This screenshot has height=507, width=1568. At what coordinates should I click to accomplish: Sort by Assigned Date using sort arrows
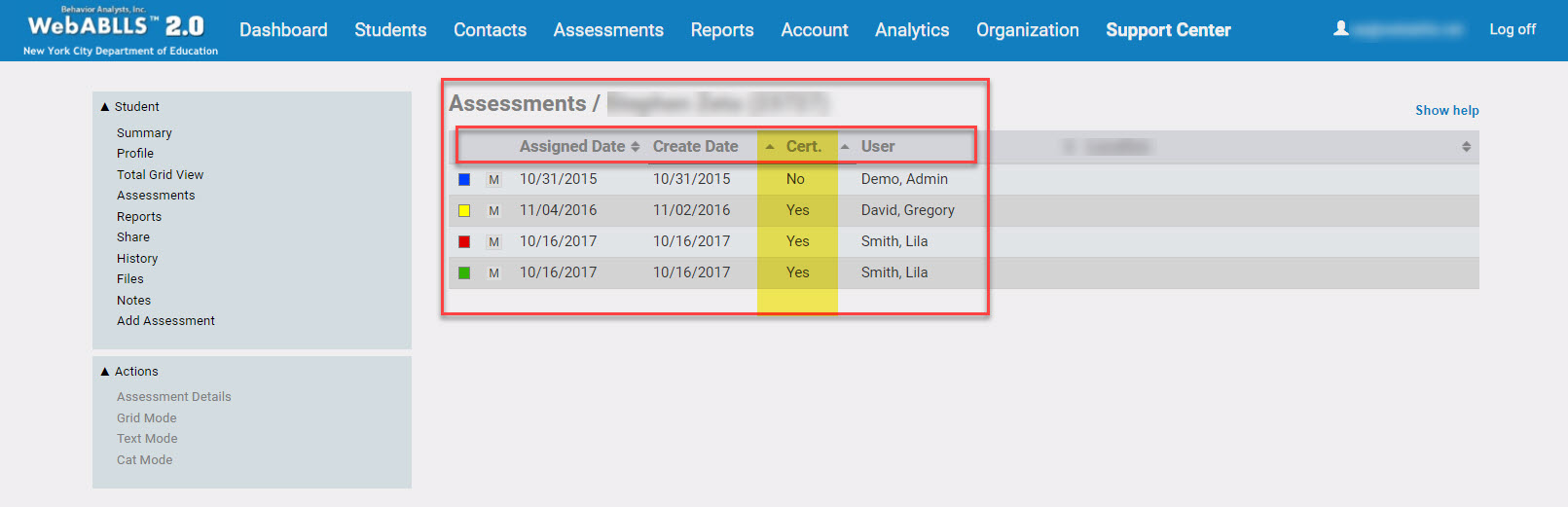tap(636, 147)
